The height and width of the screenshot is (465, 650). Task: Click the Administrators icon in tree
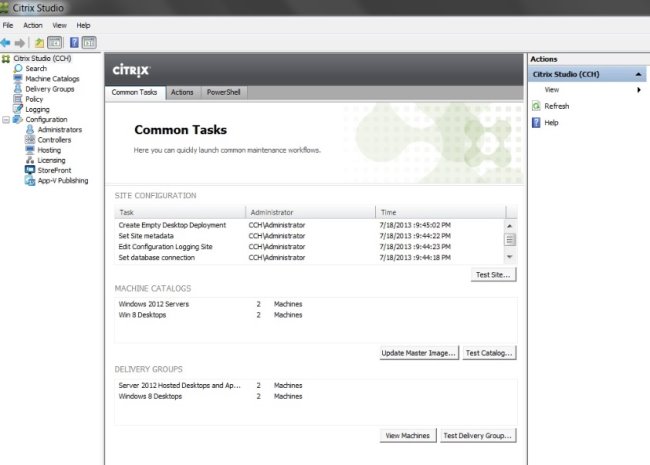(x=30, y=129)
